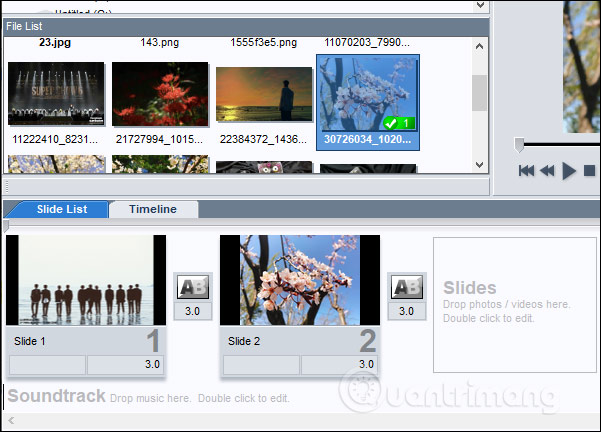Click the rewind playback button

tap(547, 171)
